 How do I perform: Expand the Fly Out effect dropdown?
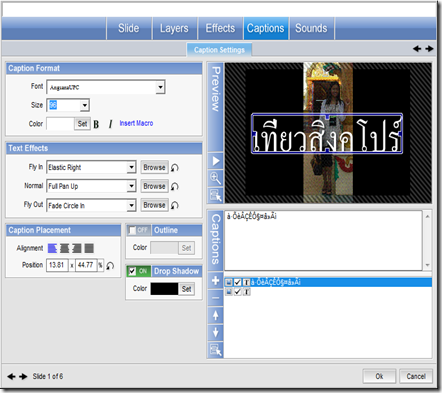pos(131,205)
